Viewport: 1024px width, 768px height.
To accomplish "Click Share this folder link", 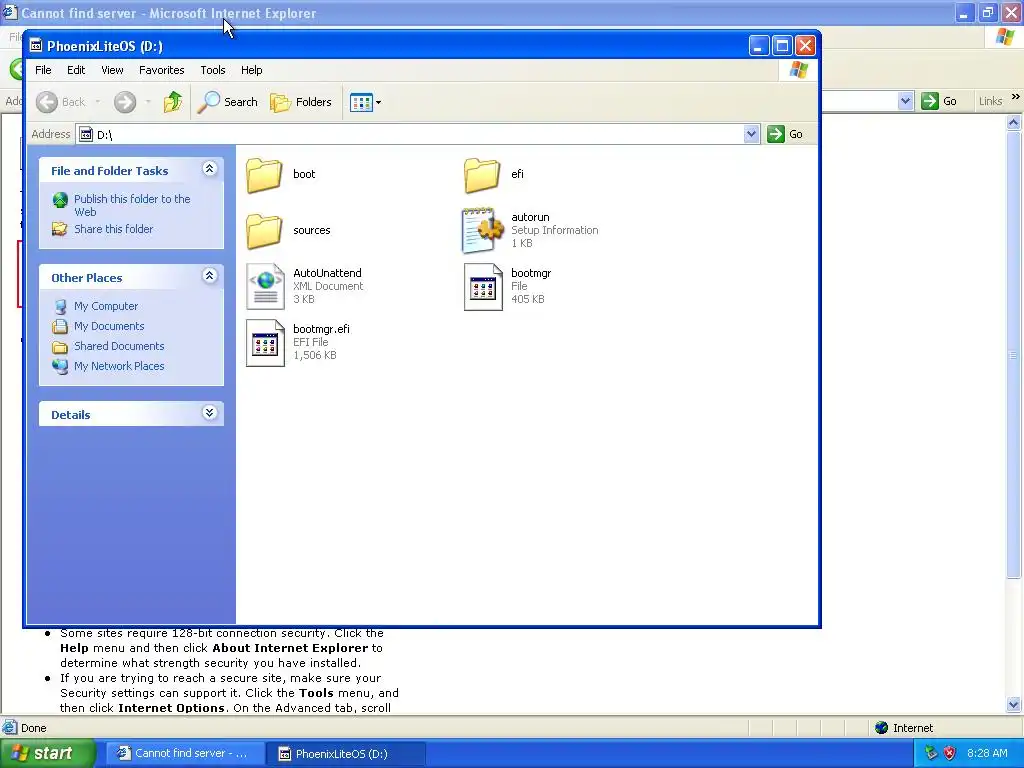I will pos(114,229).
